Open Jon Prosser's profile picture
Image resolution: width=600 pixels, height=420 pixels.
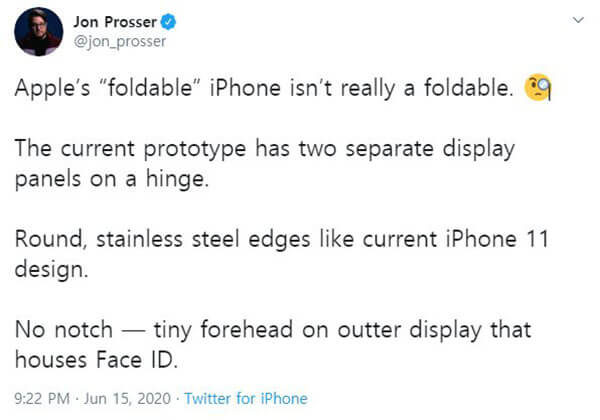click(x=39, y=32)
